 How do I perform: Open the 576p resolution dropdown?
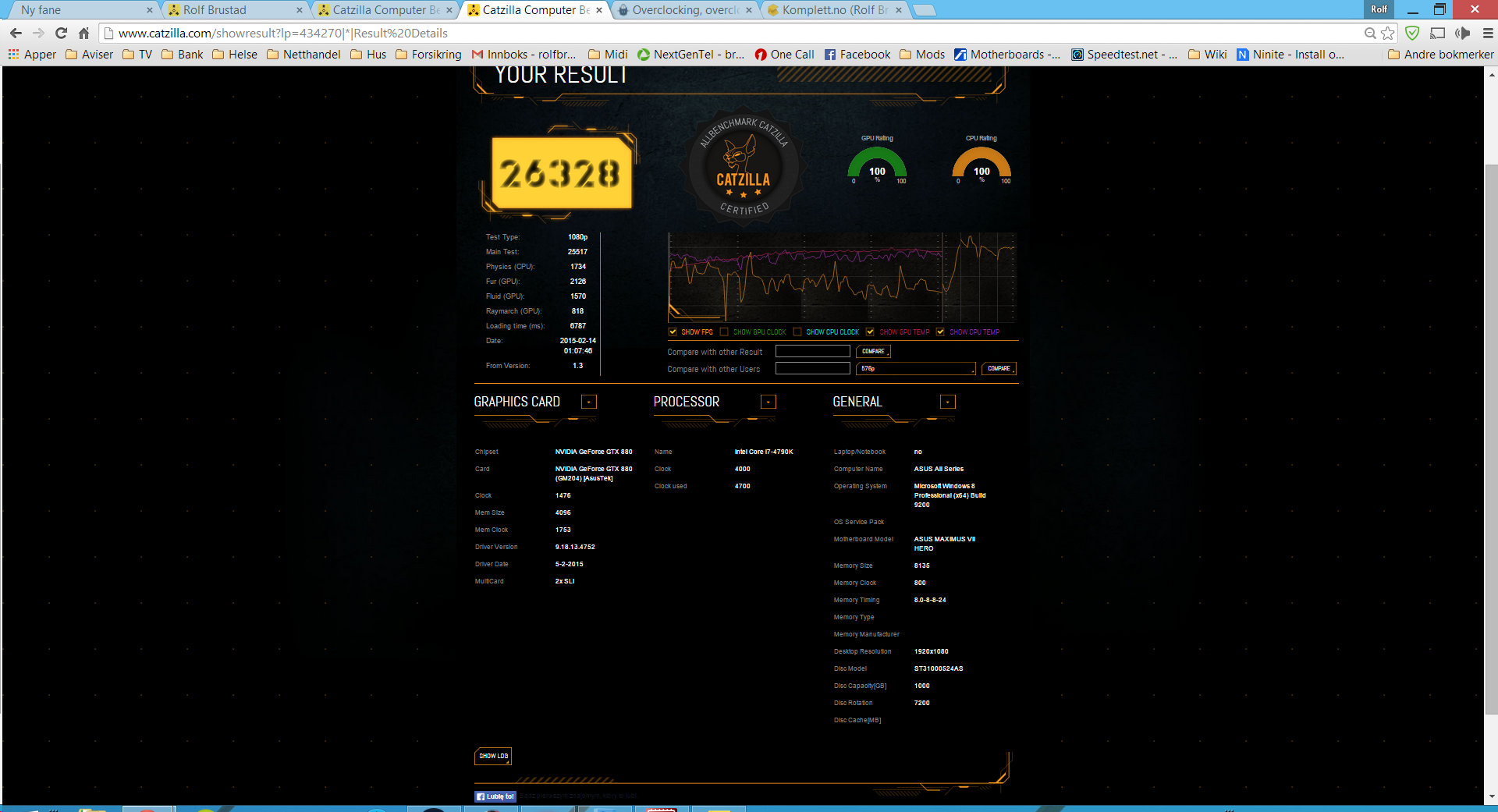[916, 368]
